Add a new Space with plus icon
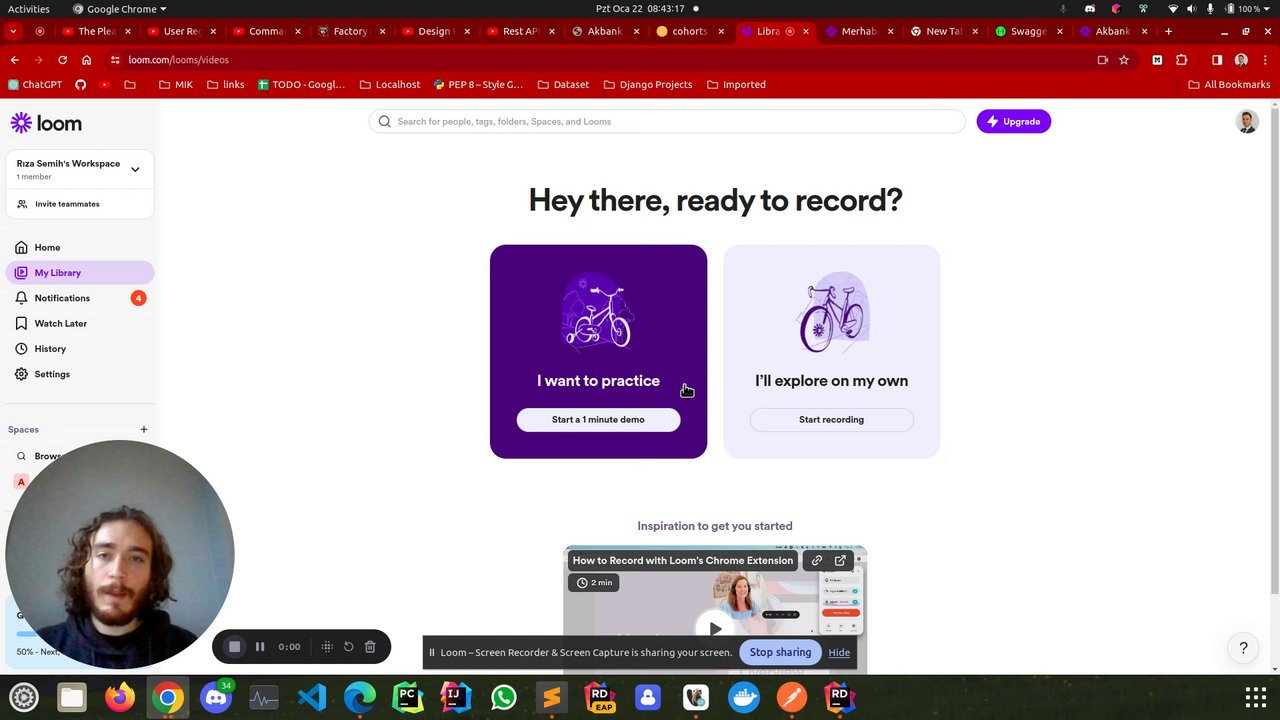 coord(143,429)
